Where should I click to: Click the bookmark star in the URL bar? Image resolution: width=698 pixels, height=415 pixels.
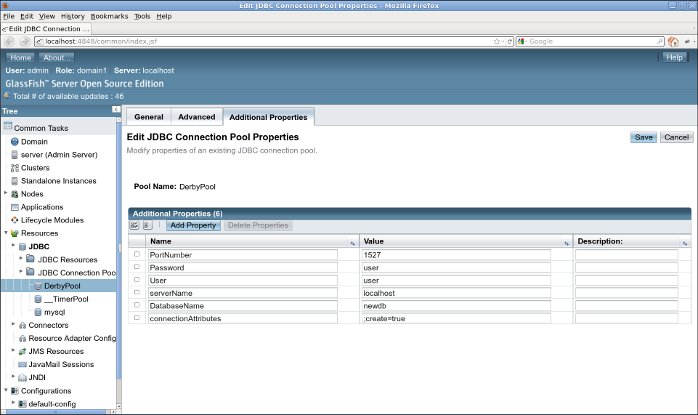pyautogui.click(x=497, y=41)
